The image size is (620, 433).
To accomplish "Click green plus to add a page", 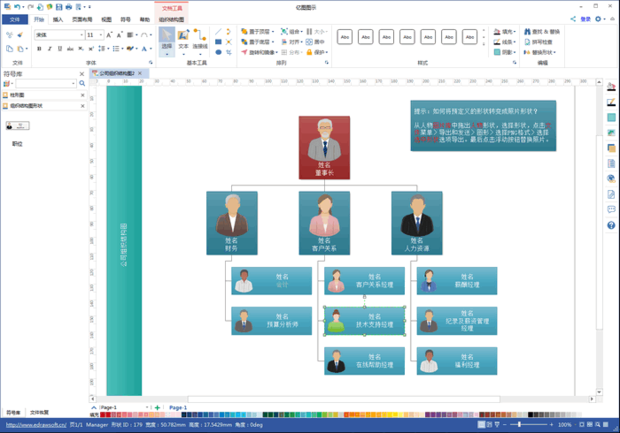I will click(x=157, y=407).
